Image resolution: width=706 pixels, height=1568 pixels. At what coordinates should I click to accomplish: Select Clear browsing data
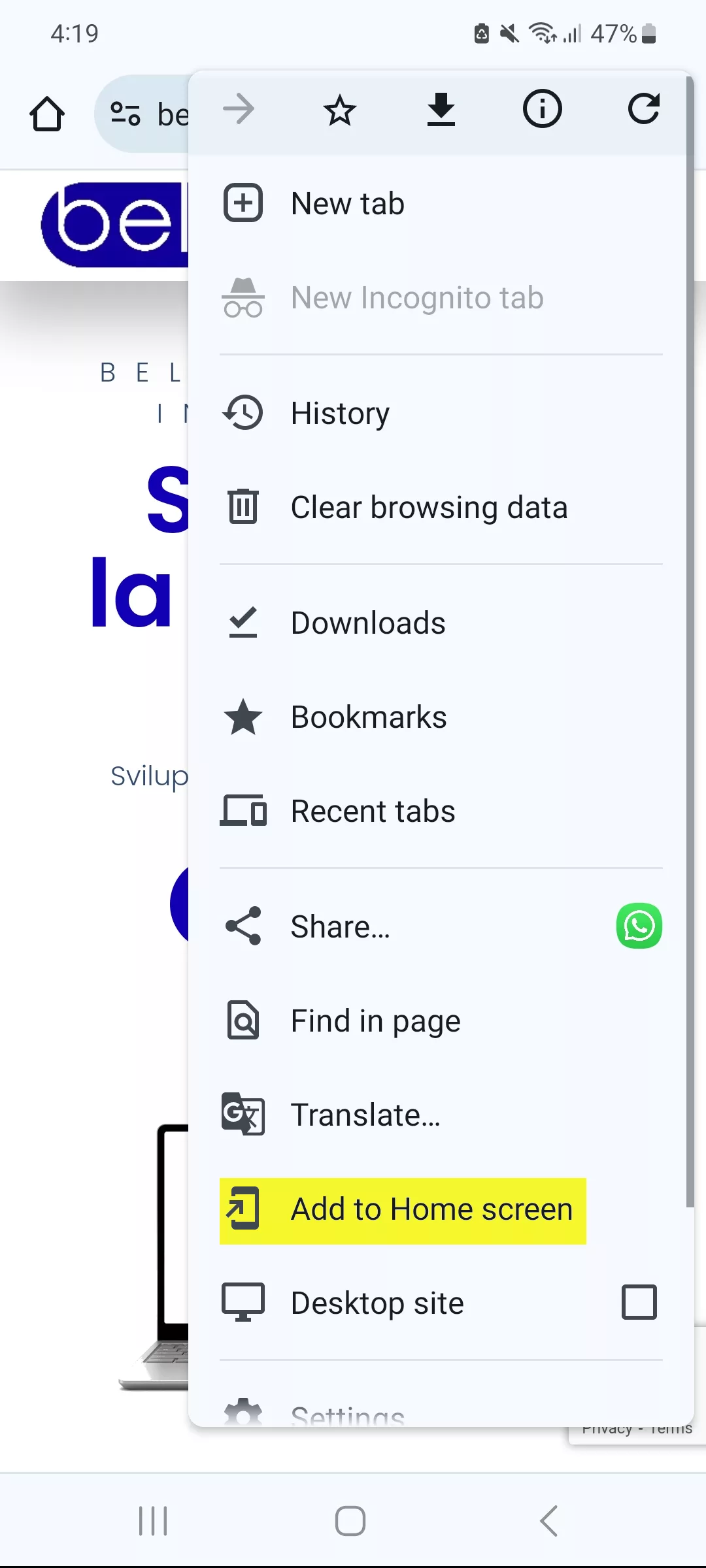pos(441,507)
